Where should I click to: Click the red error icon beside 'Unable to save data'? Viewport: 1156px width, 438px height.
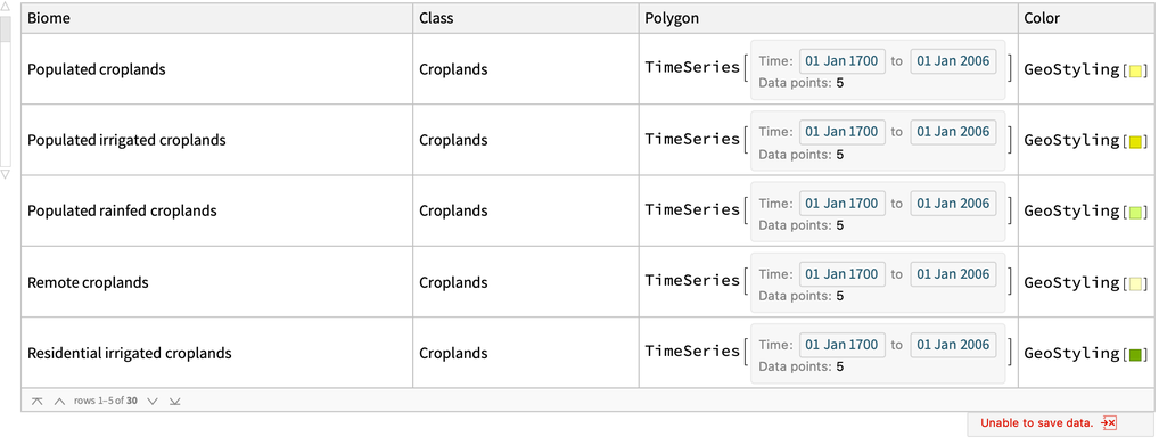[x=1108, y=423]
